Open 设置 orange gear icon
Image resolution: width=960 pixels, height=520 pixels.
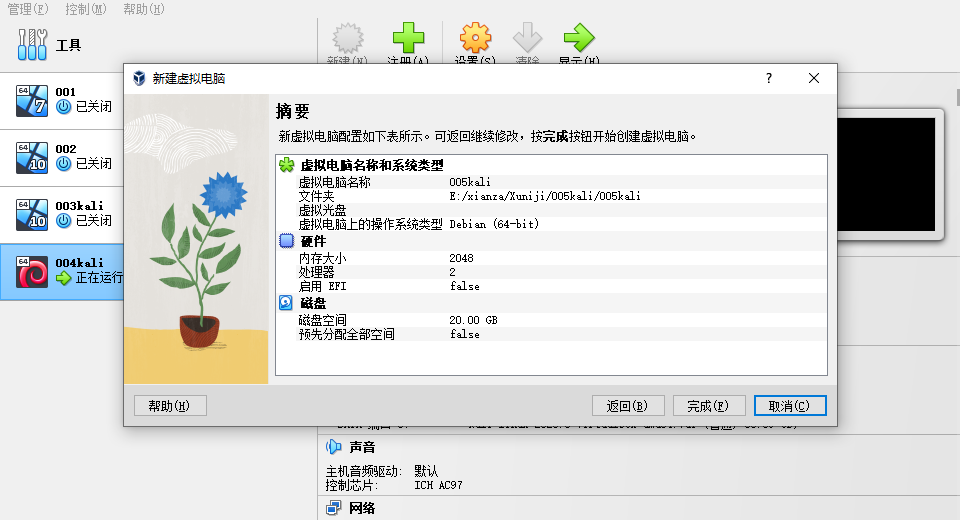pyautogui.click(x=476, y=38)
